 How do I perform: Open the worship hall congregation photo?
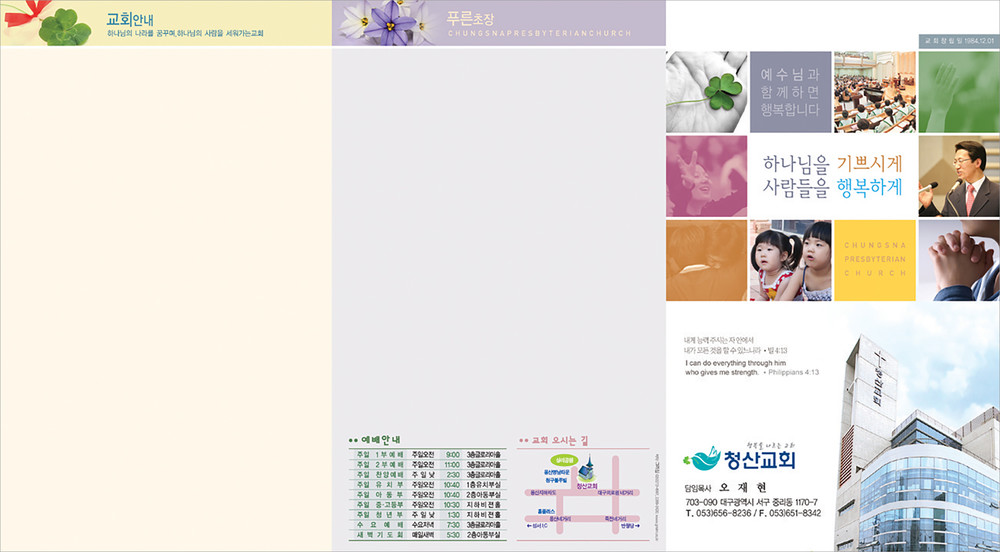click(875, 92)
